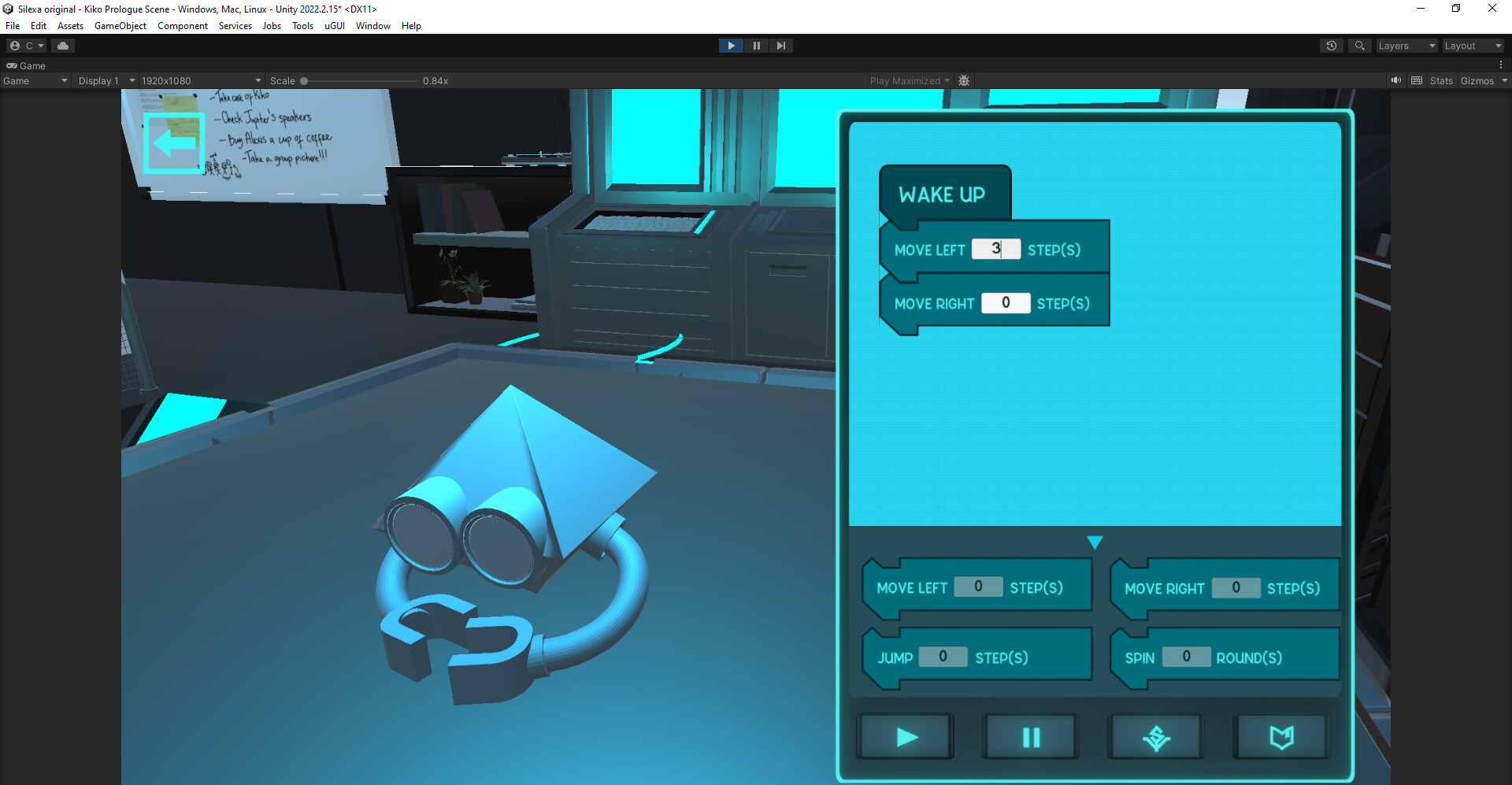The width and height of the screenshot is (1512, 785).
Task: Select the JUMP block in palette
Action: 976,657
